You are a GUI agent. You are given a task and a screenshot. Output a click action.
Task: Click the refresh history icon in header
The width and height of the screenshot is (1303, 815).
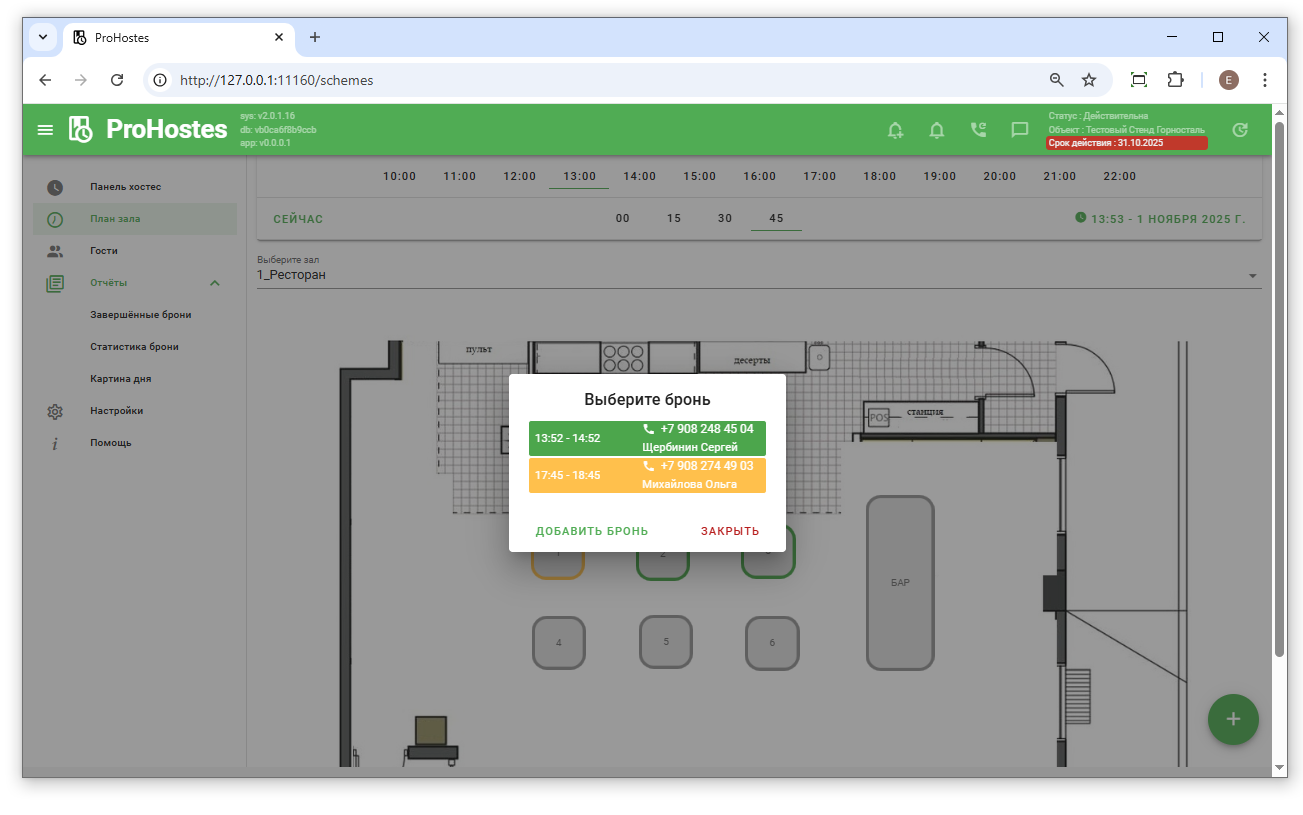click(x=1240, y=130)
